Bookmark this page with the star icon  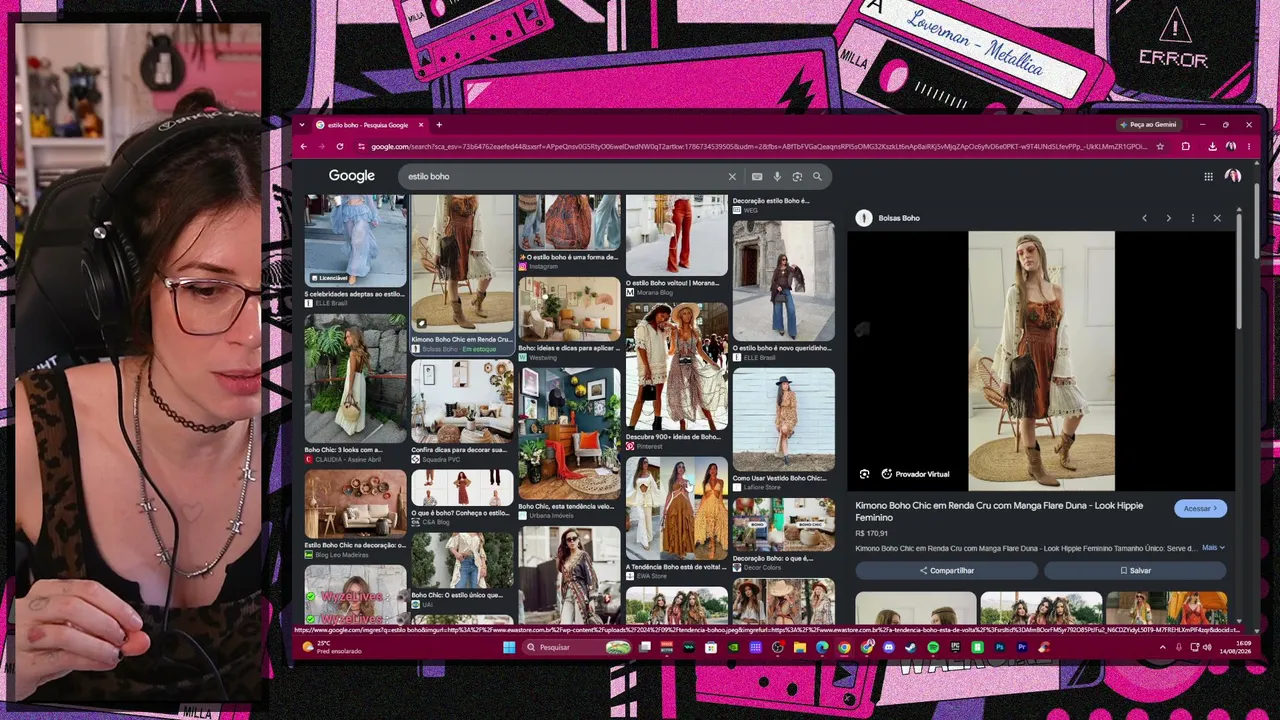(x=1160, y=146)
